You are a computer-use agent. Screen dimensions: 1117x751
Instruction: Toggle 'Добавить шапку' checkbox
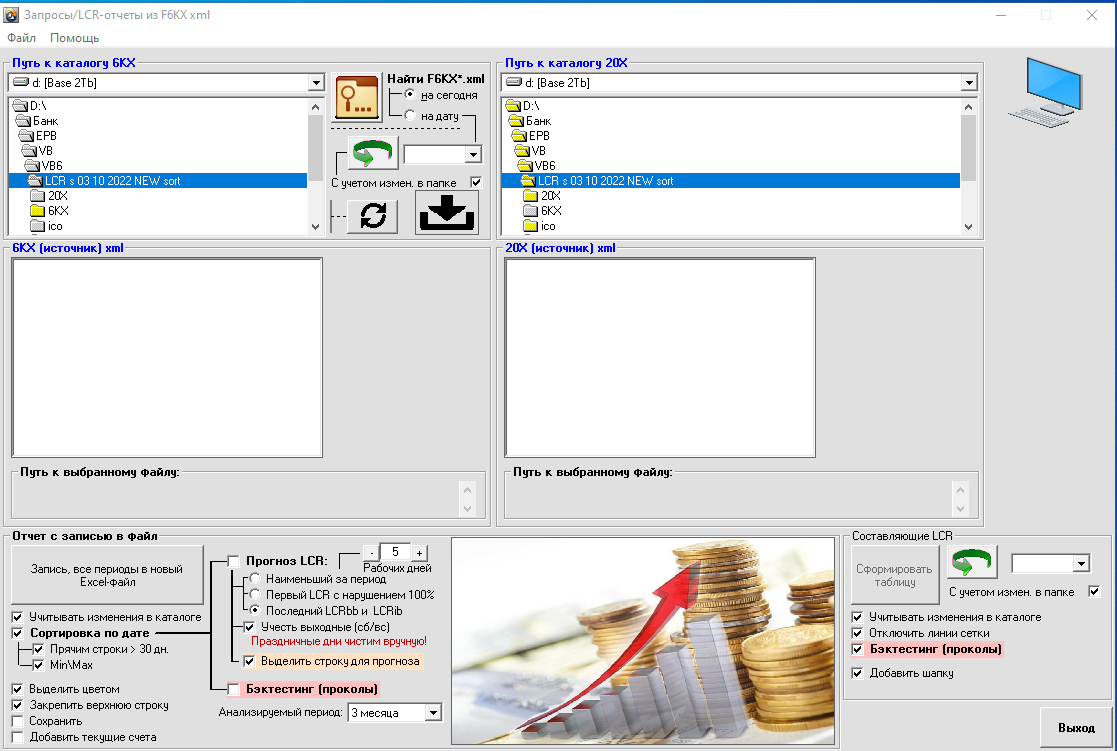click(858, 673)
